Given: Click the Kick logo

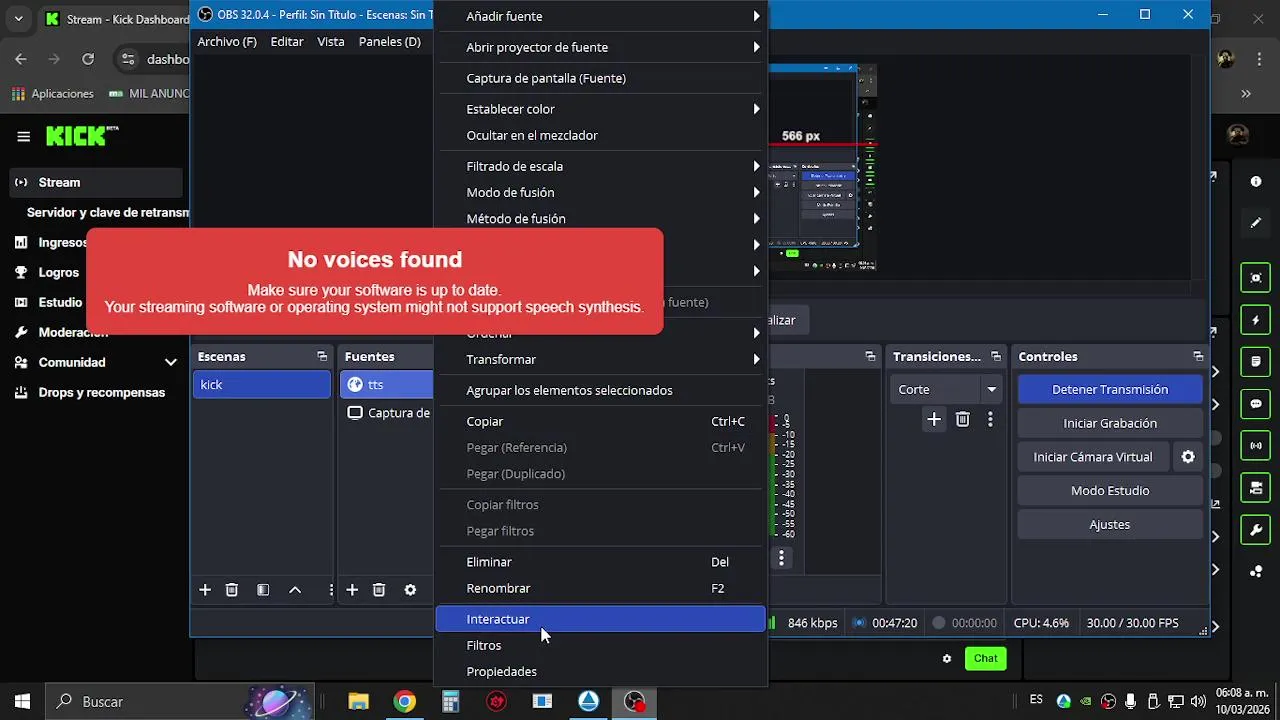Looking at the screenshot, I should (x=80, y=136).
